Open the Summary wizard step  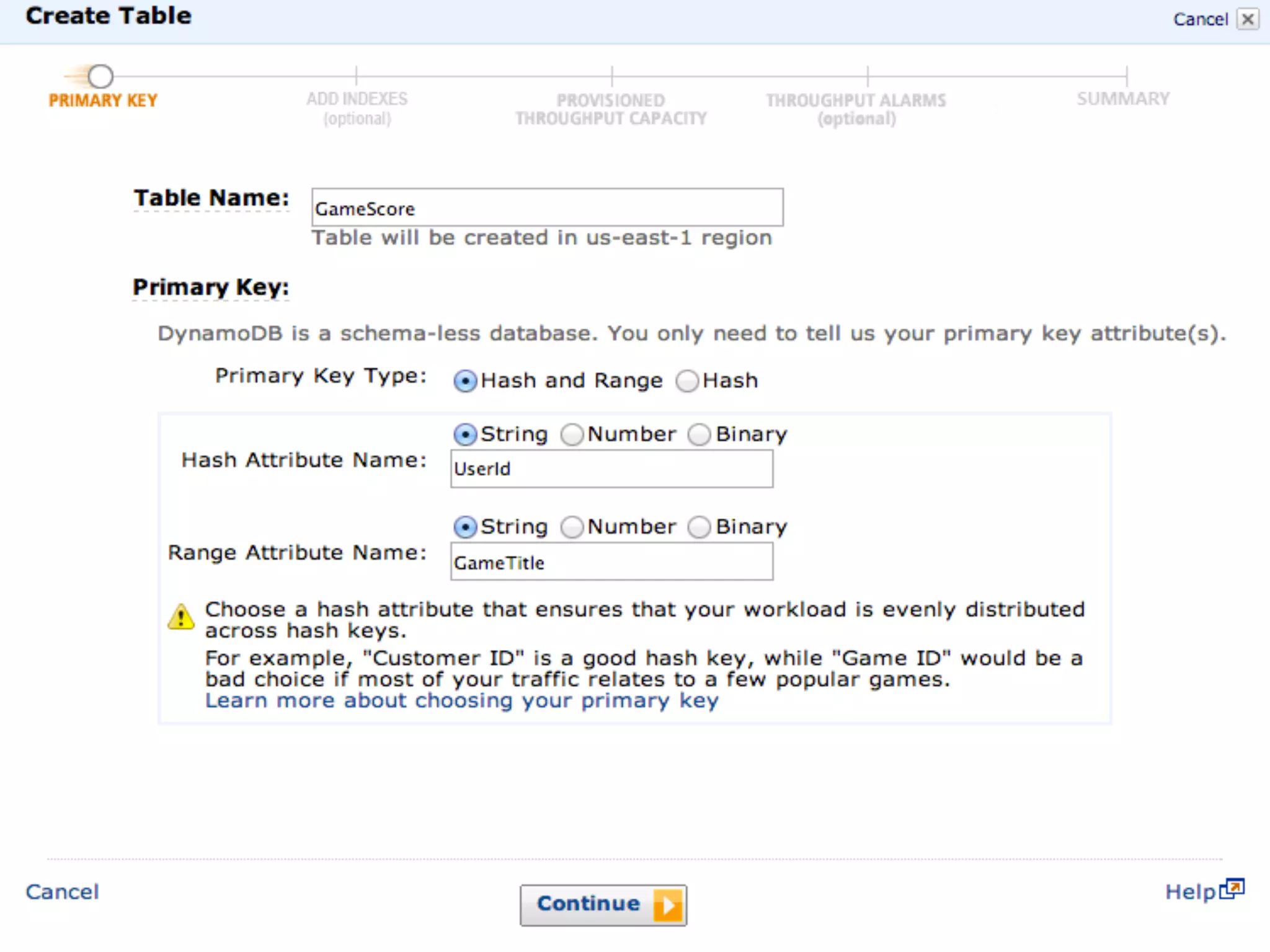[1122, 99]
